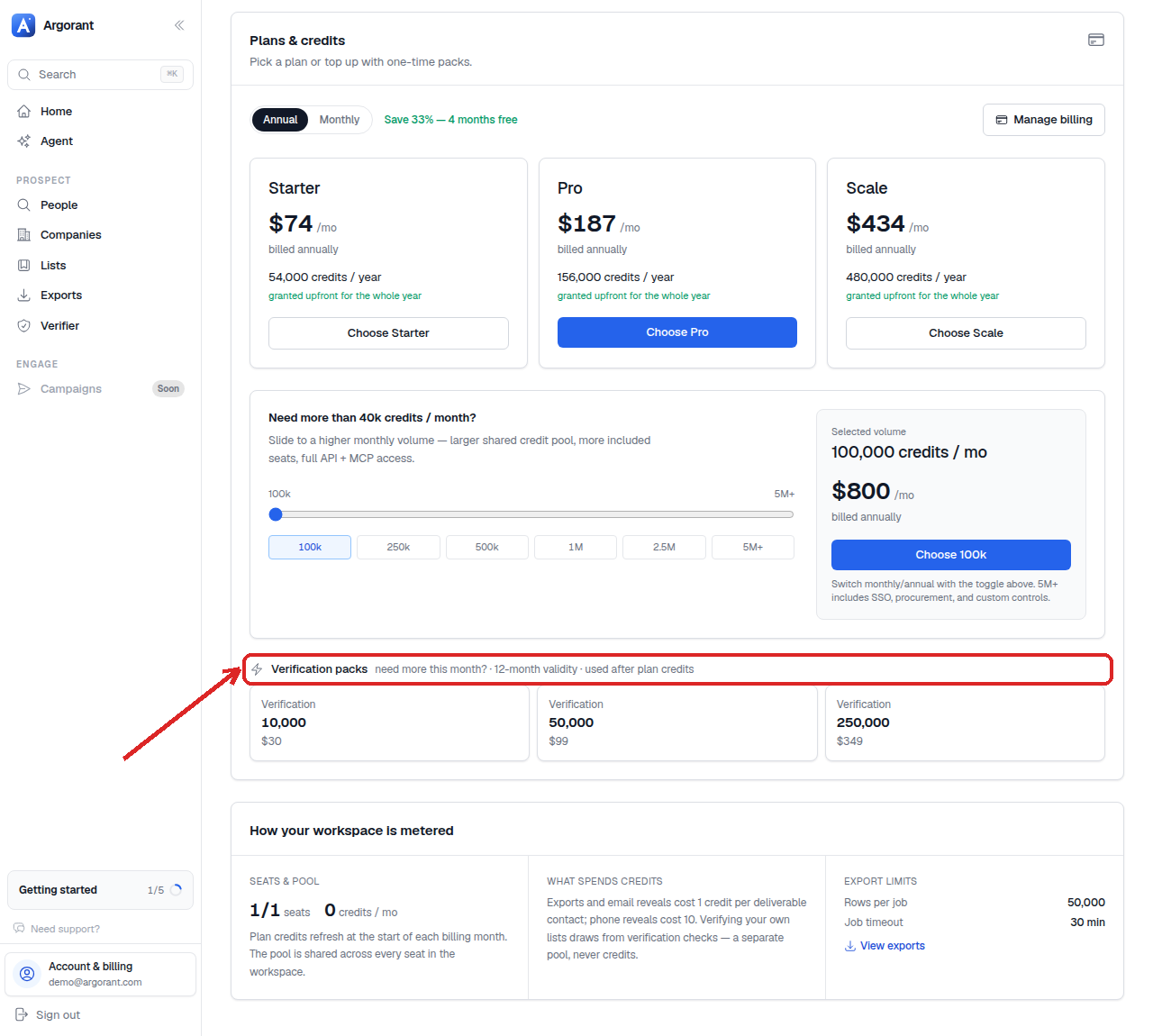
Task: Click the People search icon
Action: tap(24, 205)
